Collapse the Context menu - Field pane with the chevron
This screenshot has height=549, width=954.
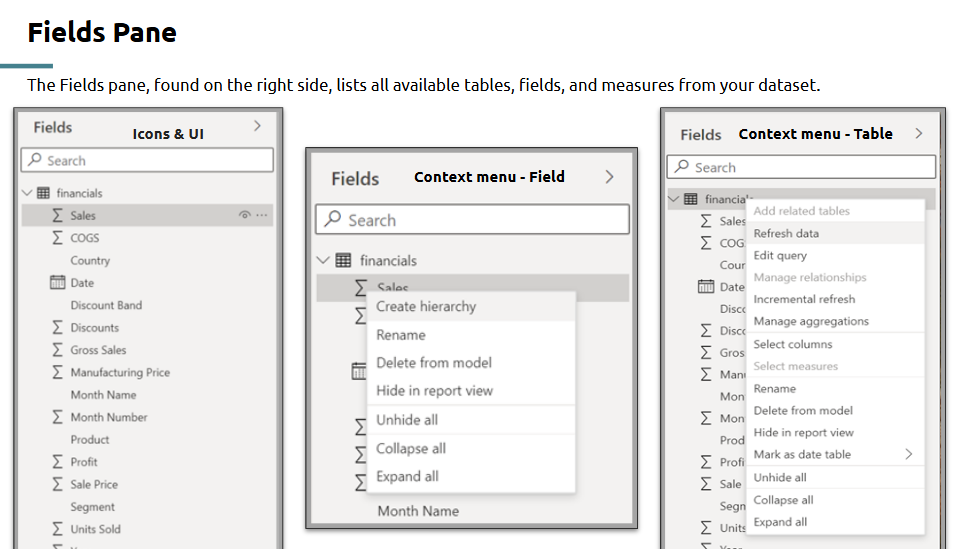pos(610,177)
